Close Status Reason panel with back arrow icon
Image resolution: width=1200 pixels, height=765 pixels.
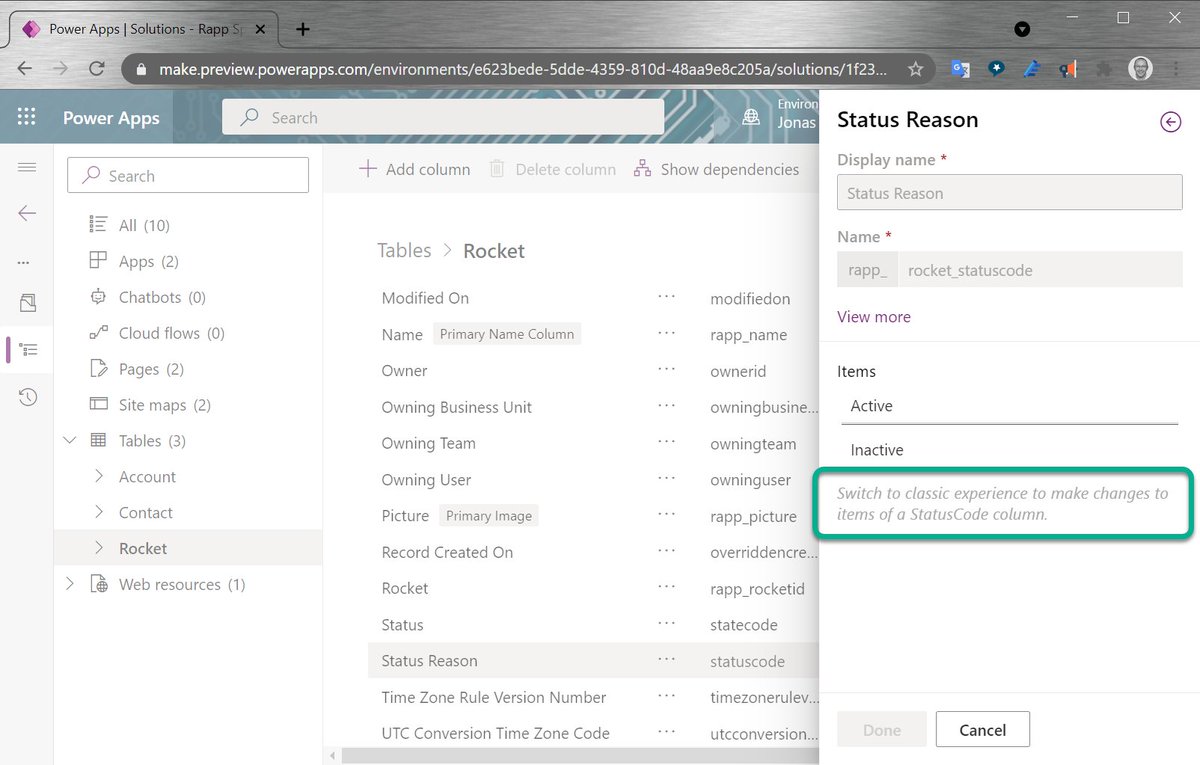pos(1170,121)
